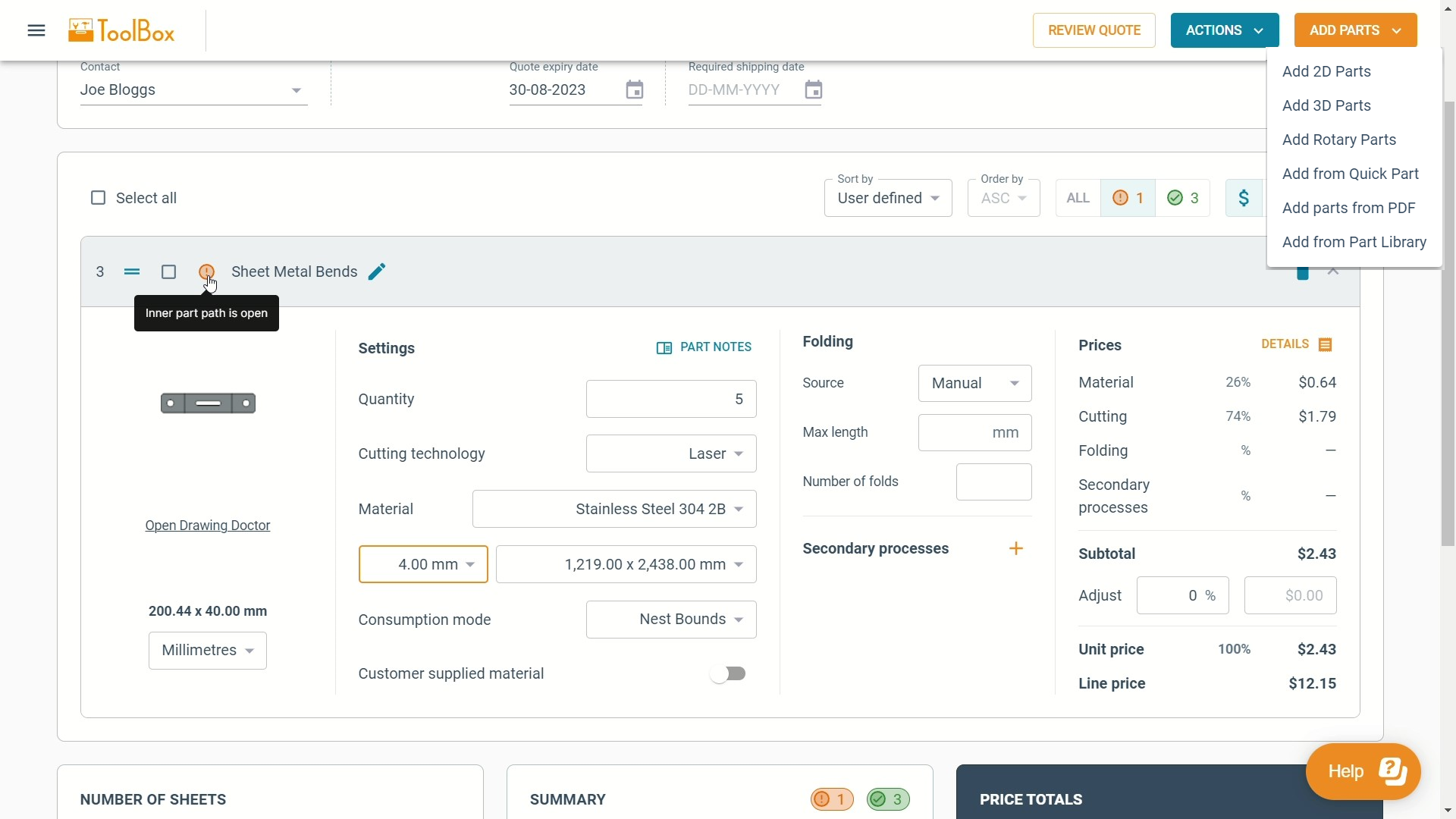Open the hamburger navigation menu
Screen dimensions: 1456x819
tap(36, 30)
